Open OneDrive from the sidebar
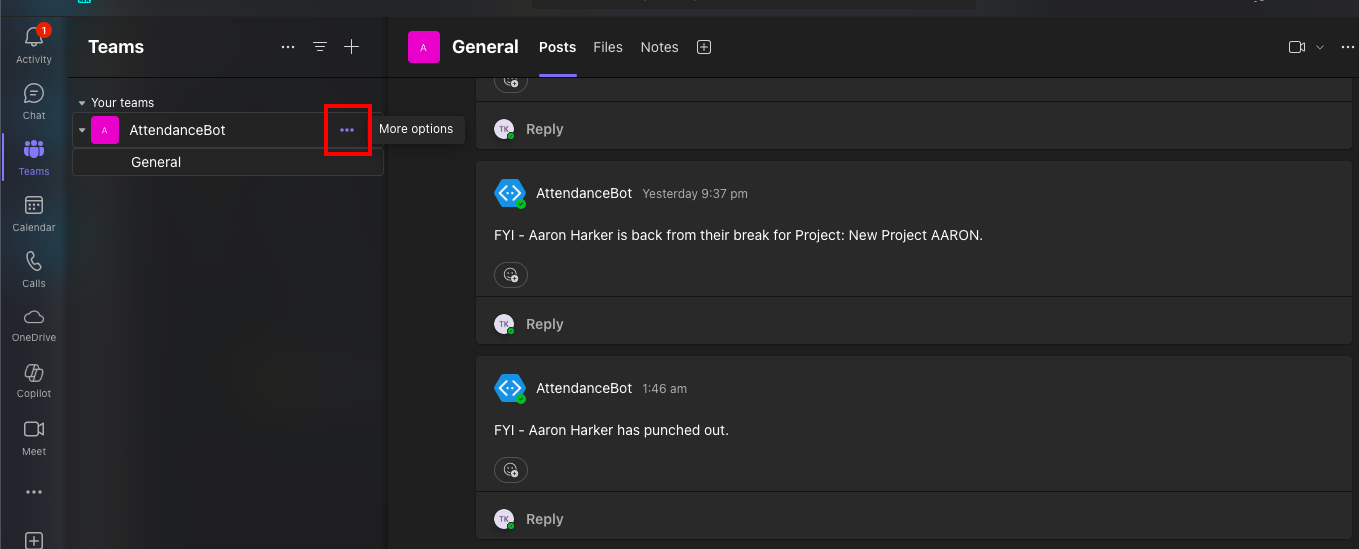The height and width of the screenshot is (549, 1359). point(34,324)
